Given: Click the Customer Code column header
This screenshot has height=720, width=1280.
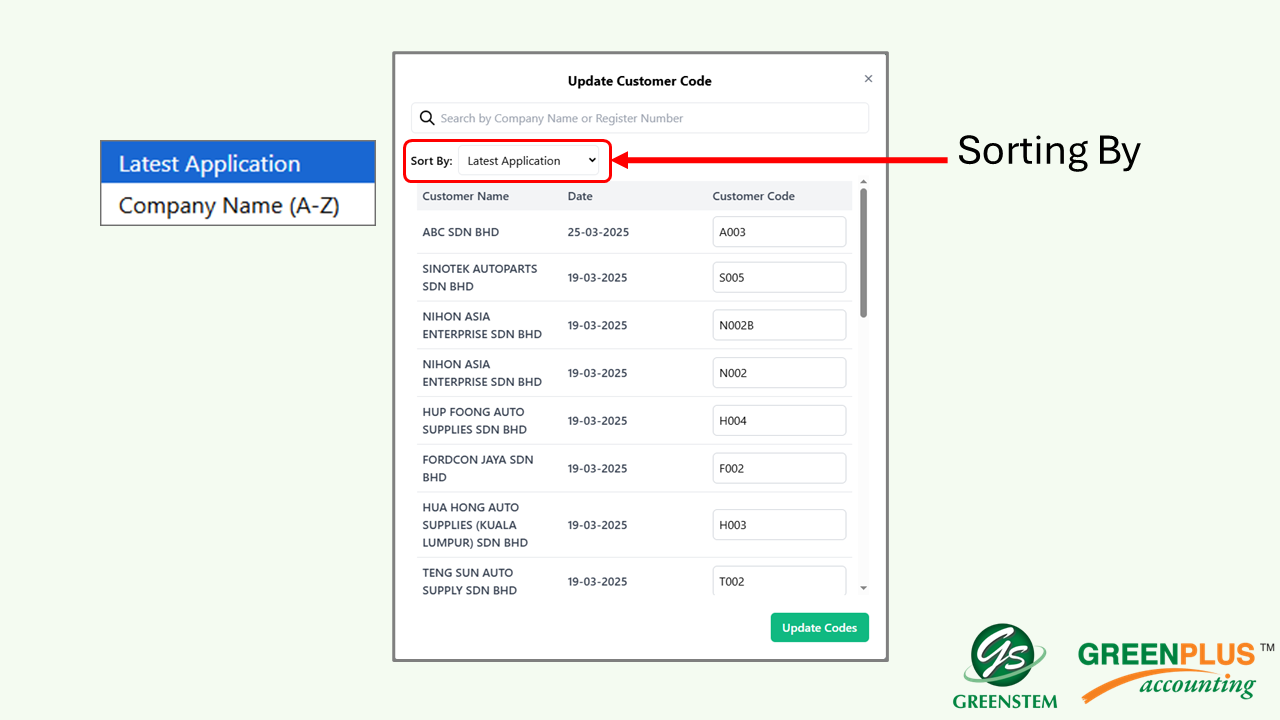Looking at the screenshot, I should [753, 196].
